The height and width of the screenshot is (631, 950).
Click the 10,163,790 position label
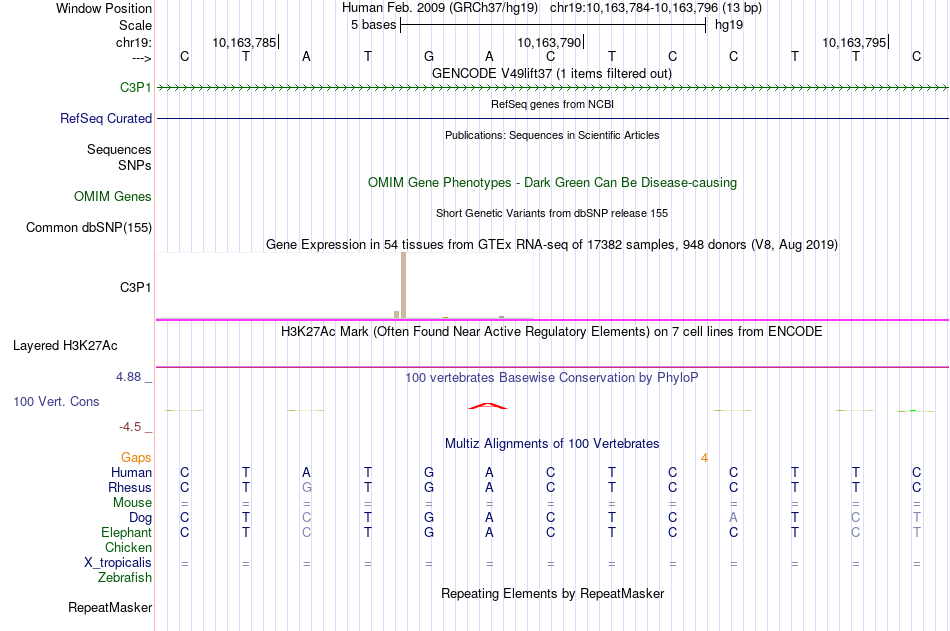tap(549, 42)
